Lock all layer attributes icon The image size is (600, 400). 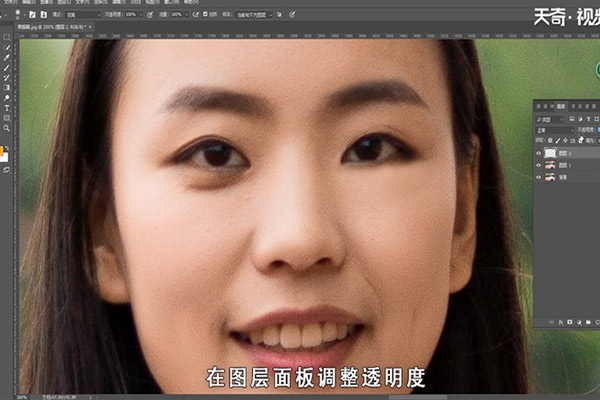(x=581, y=141)
